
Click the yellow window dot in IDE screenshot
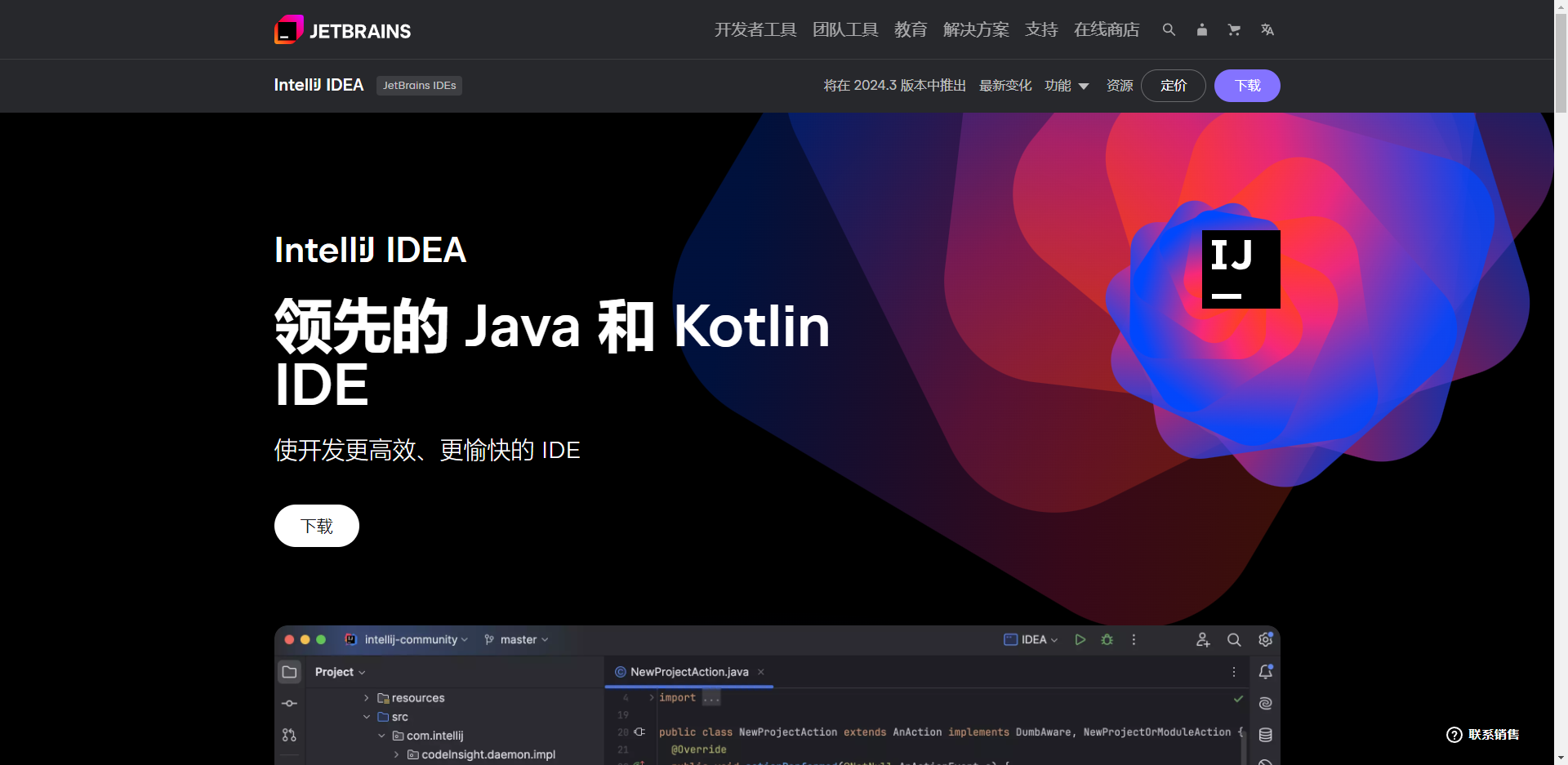(305, 639)
